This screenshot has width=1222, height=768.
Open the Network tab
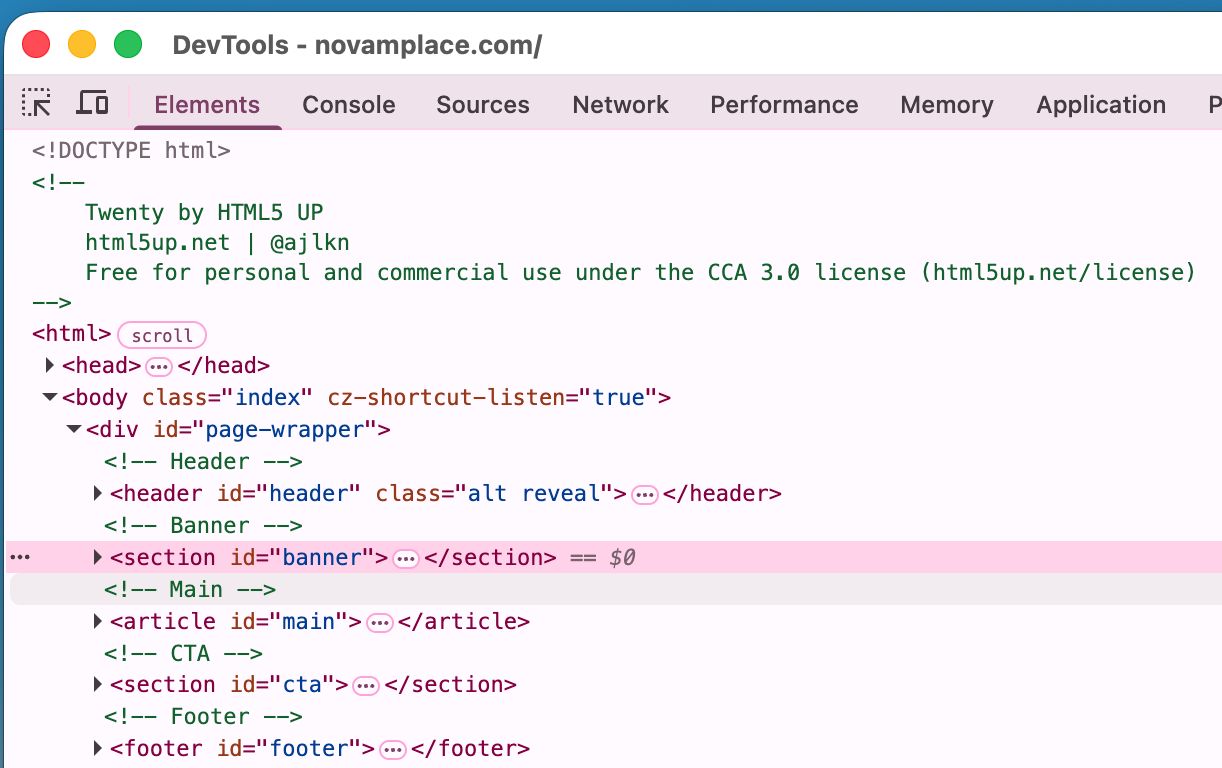pyautogui.click(x=620, y=105)
